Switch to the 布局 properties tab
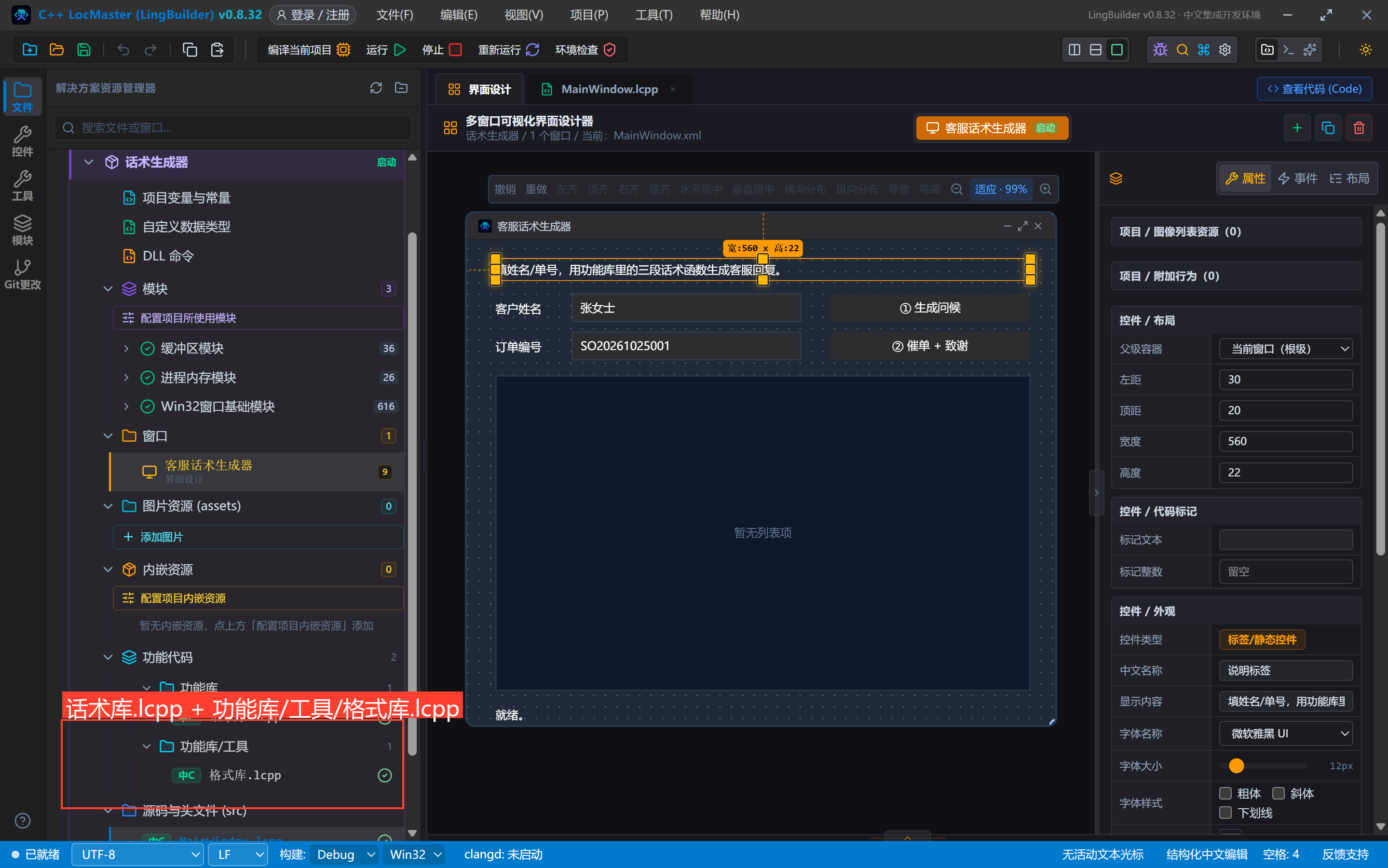This screenshot has width=1388, height=868. click(x=1349, y=178)
